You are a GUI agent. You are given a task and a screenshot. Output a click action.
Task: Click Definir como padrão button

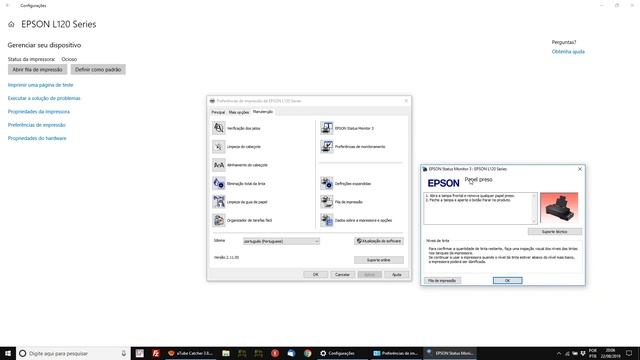[98, 69]
